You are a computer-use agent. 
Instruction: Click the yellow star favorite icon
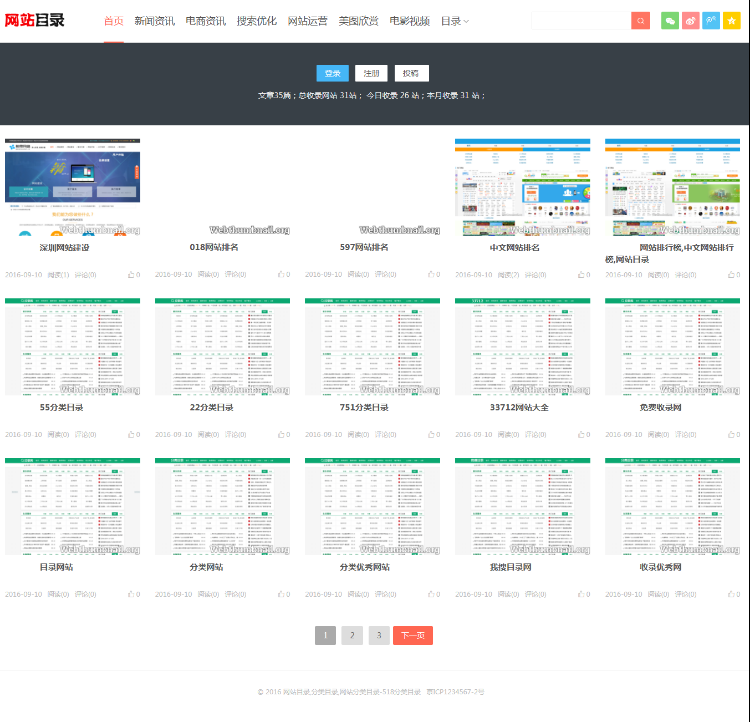click(731, 21)
